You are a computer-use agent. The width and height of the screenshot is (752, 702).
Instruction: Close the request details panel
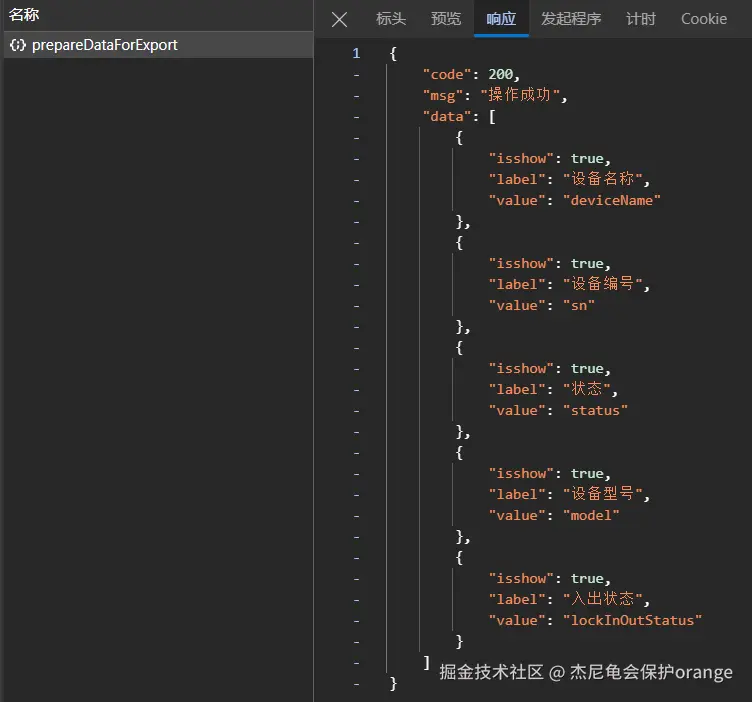click(340, 19)
